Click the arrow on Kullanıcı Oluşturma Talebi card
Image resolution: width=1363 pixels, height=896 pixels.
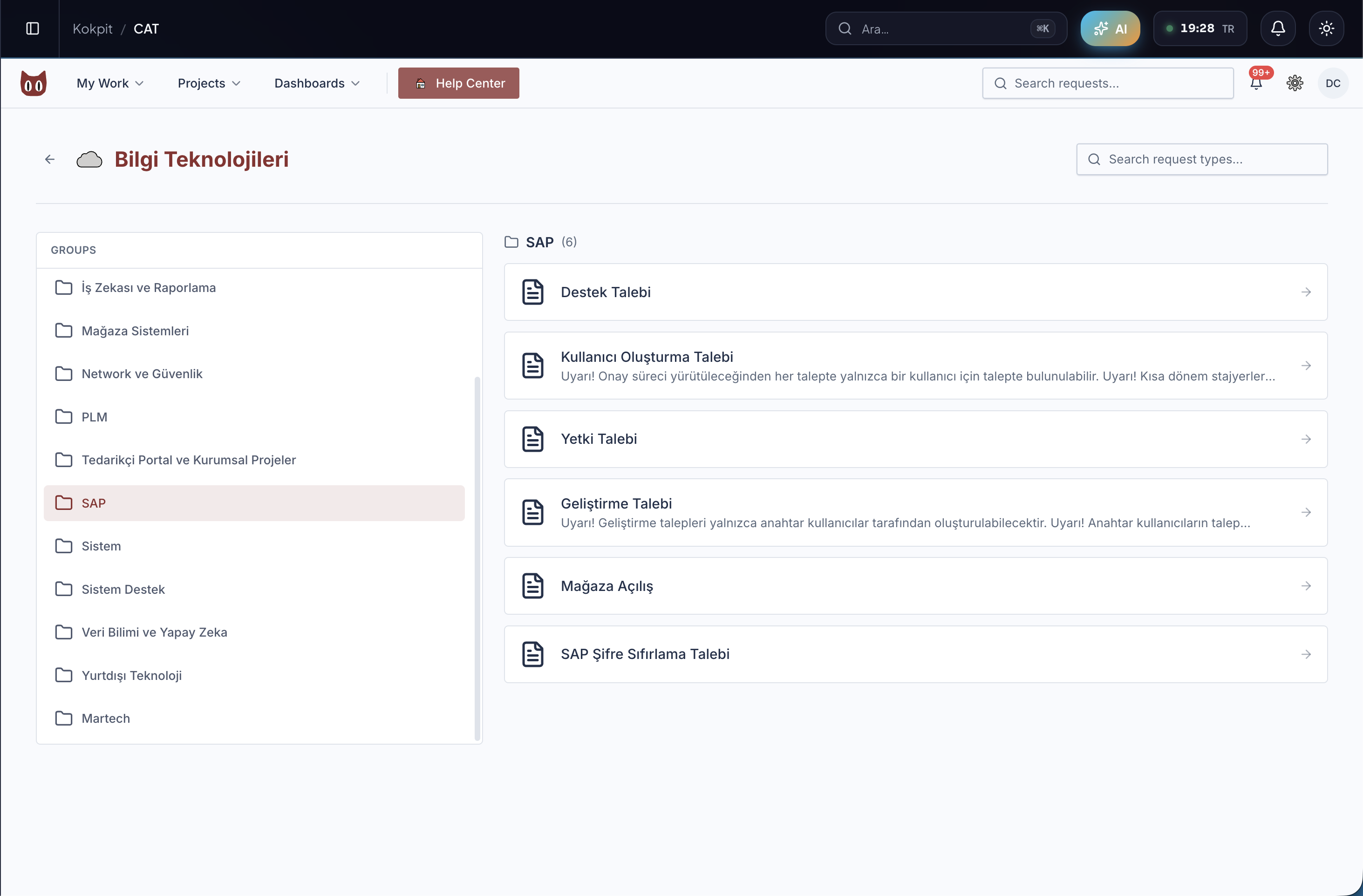coord(1306,365)
